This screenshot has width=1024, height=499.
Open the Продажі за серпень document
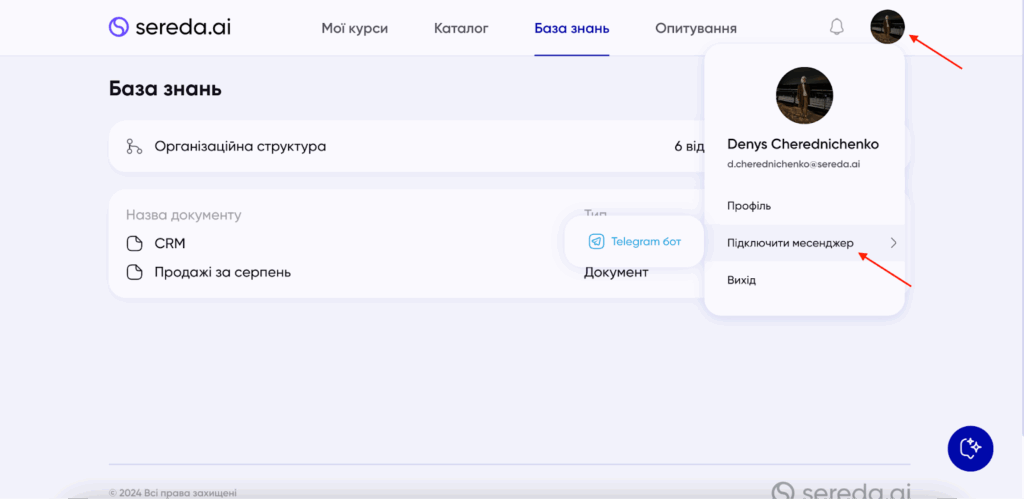pyautogui.click(x=222, y=272)
